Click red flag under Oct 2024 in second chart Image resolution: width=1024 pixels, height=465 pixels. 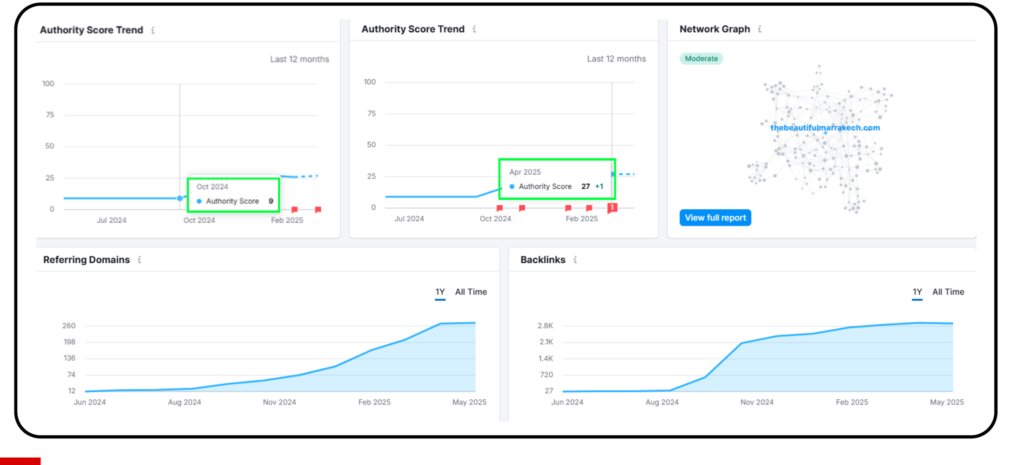click(500, 208)
